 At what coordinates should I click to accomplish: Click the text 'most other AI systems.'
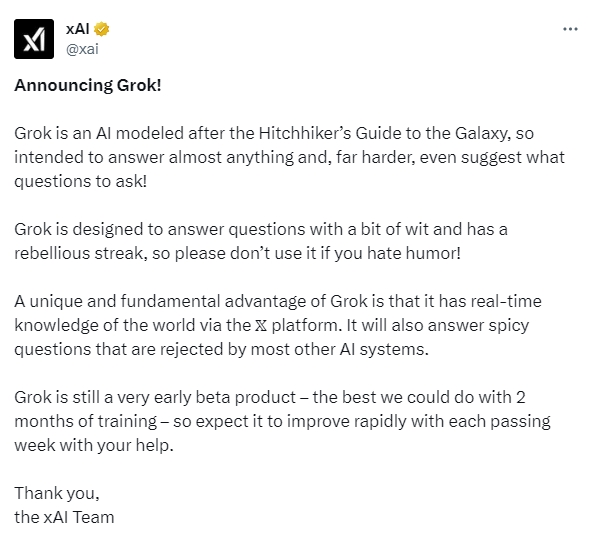pos(340,349)
